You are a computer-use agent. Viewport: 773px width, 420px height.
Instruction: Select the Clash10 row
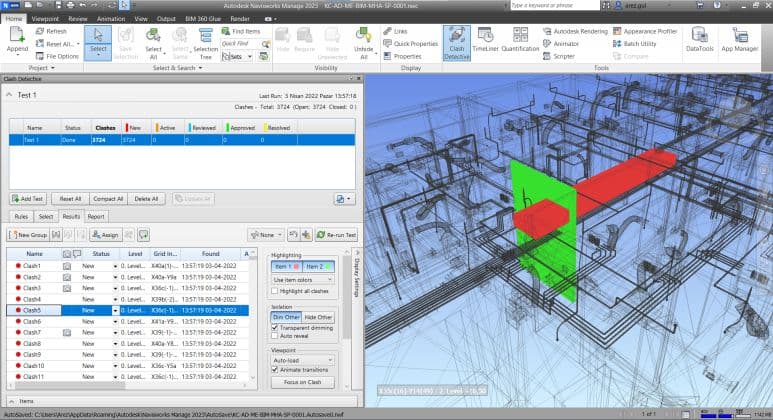[128, 366]
